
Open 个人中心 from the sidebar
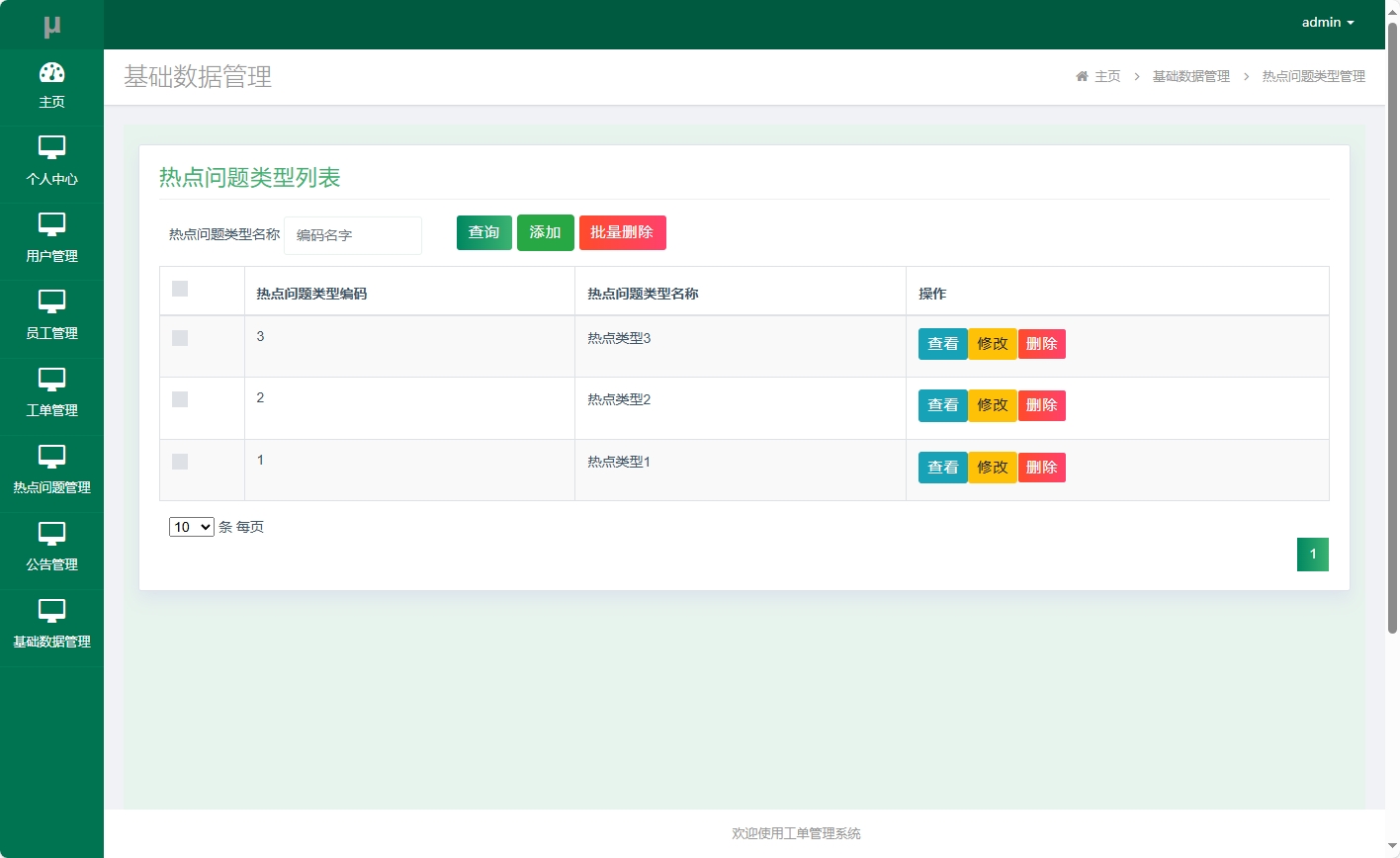pos(52,163)
